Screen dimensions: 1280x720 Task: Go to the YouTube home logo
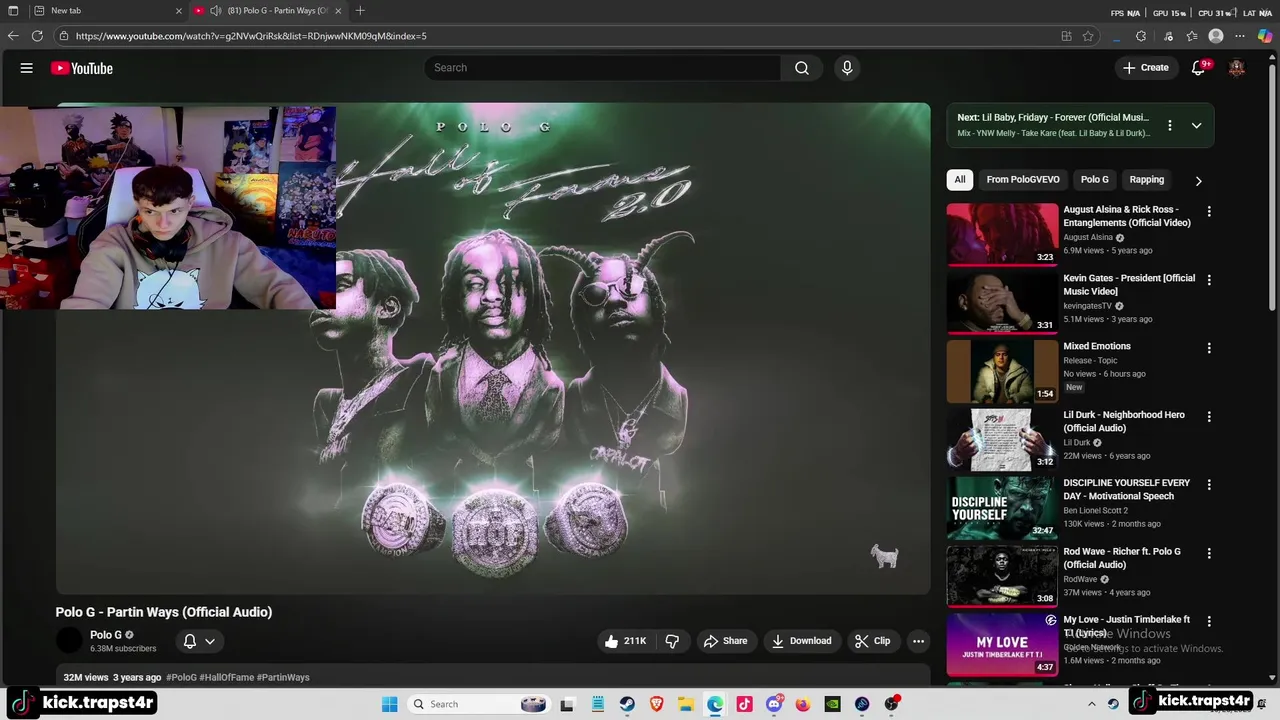pyautogui.click(x=82, y=68)
